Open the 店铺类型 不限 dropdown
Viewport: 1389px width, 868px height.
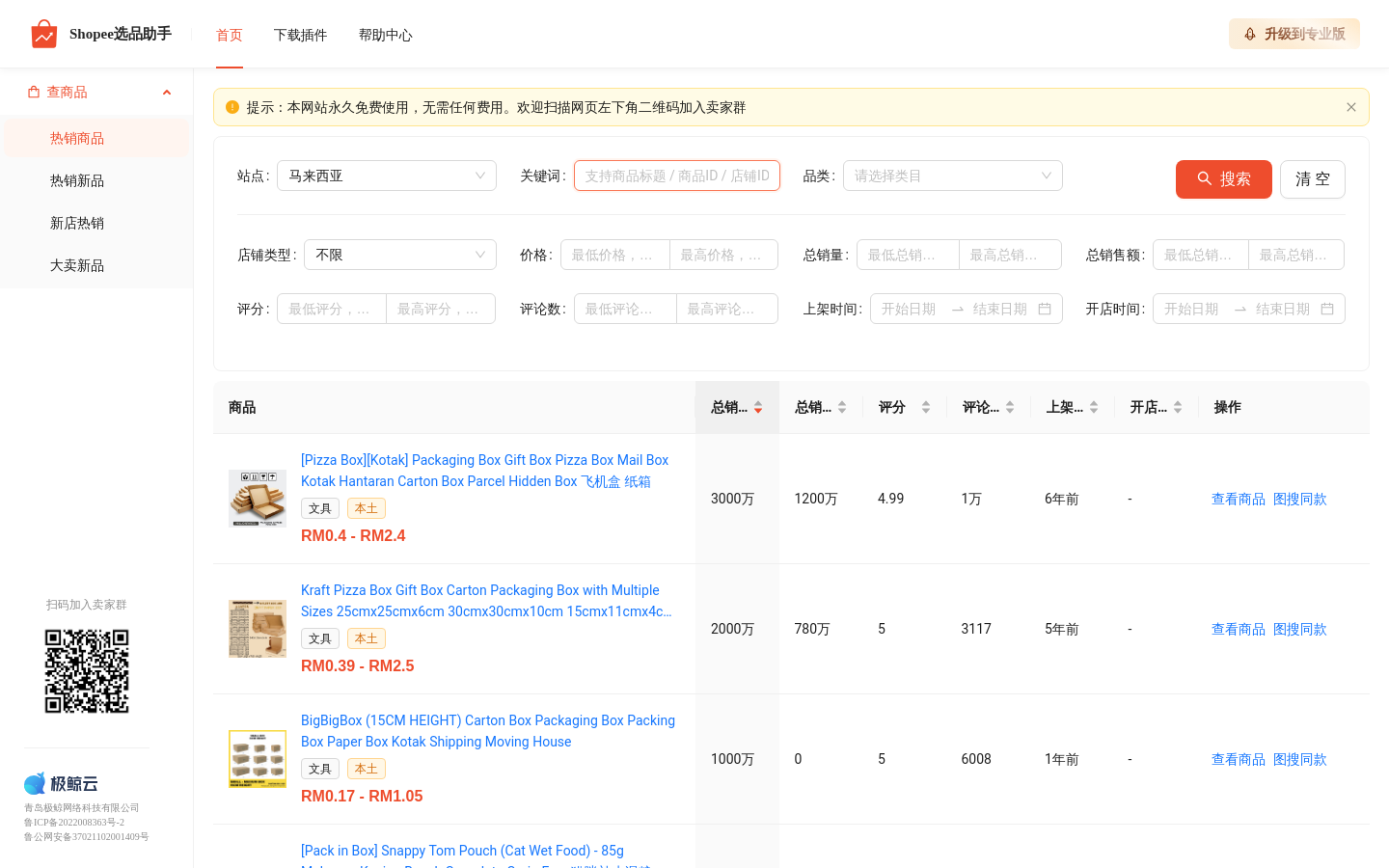pyautogui.click(x=400, y=255)
